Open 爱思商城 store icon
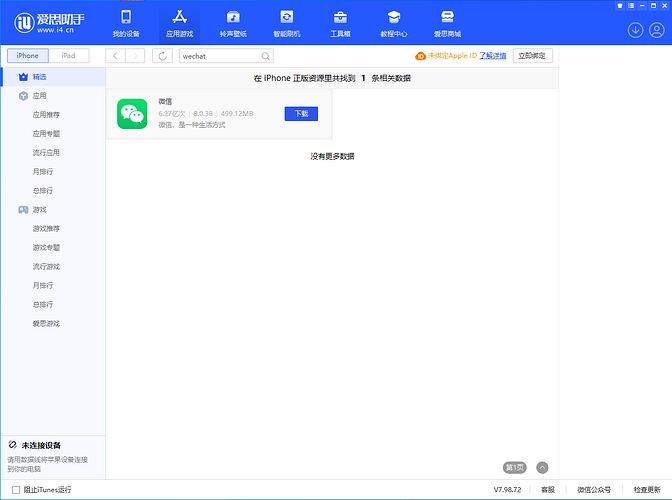672x500 pixels. (x=447, y=22)
